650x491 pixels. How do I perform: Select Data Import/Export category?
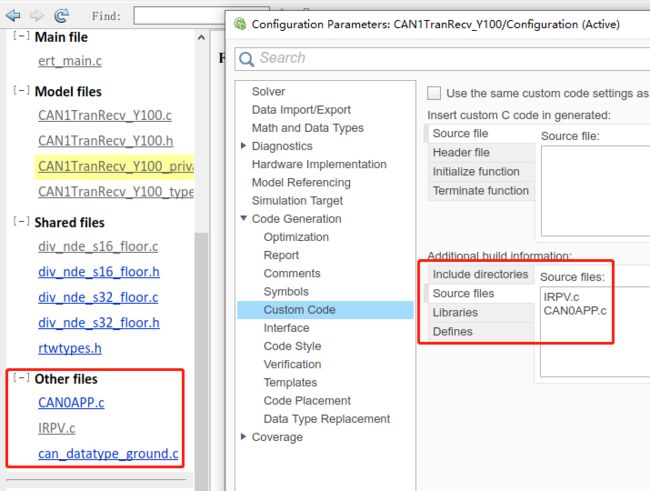click(301, 110)
